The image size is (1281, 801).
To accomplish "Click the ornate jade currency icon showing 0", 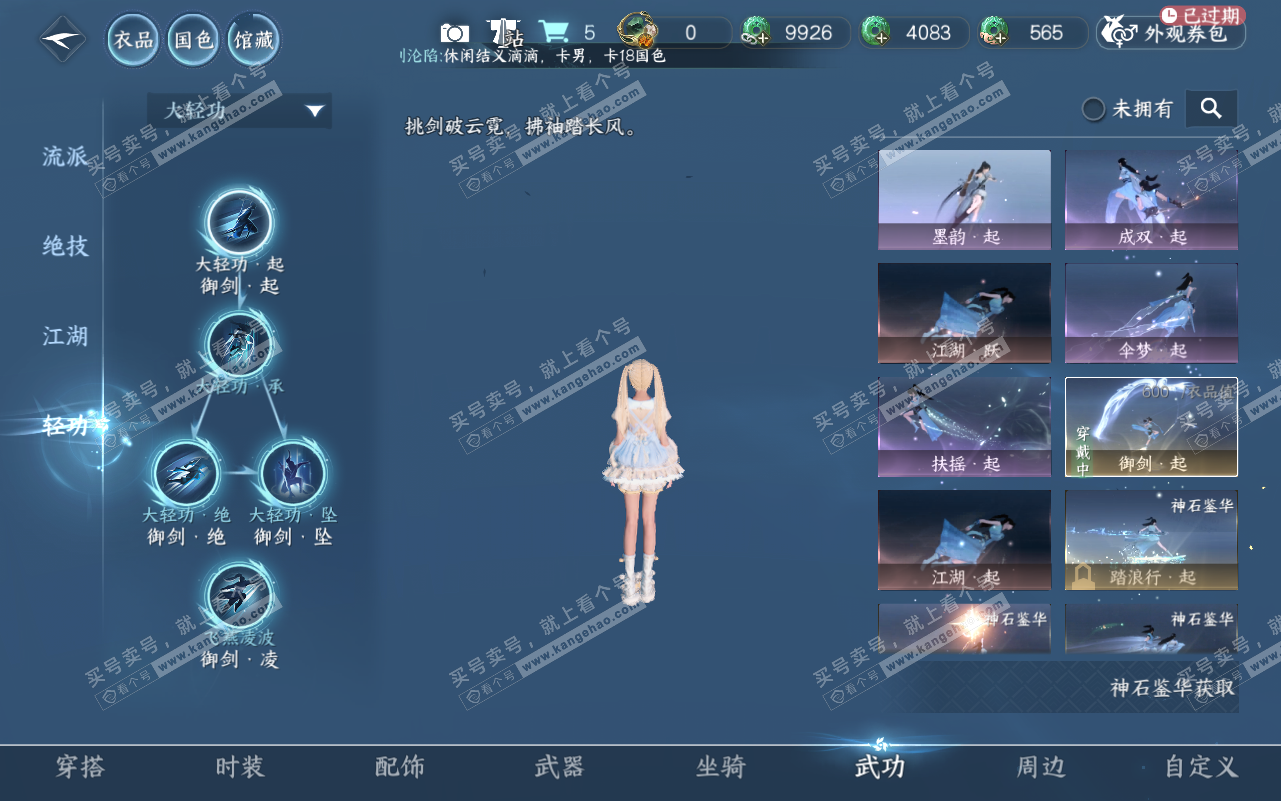I will 638,32.
